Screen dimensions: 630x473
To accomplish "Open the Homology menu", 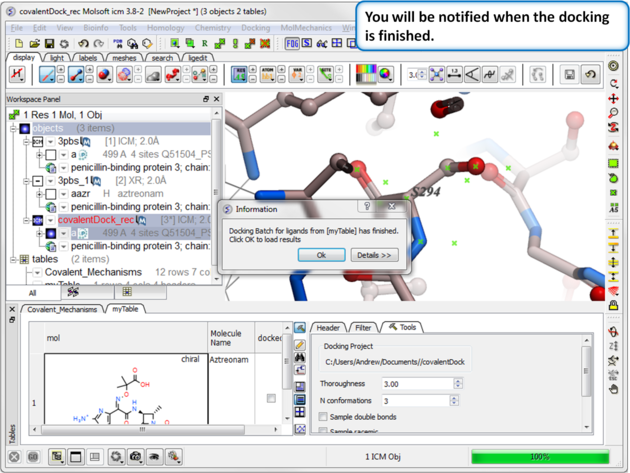I will (166, 28).
